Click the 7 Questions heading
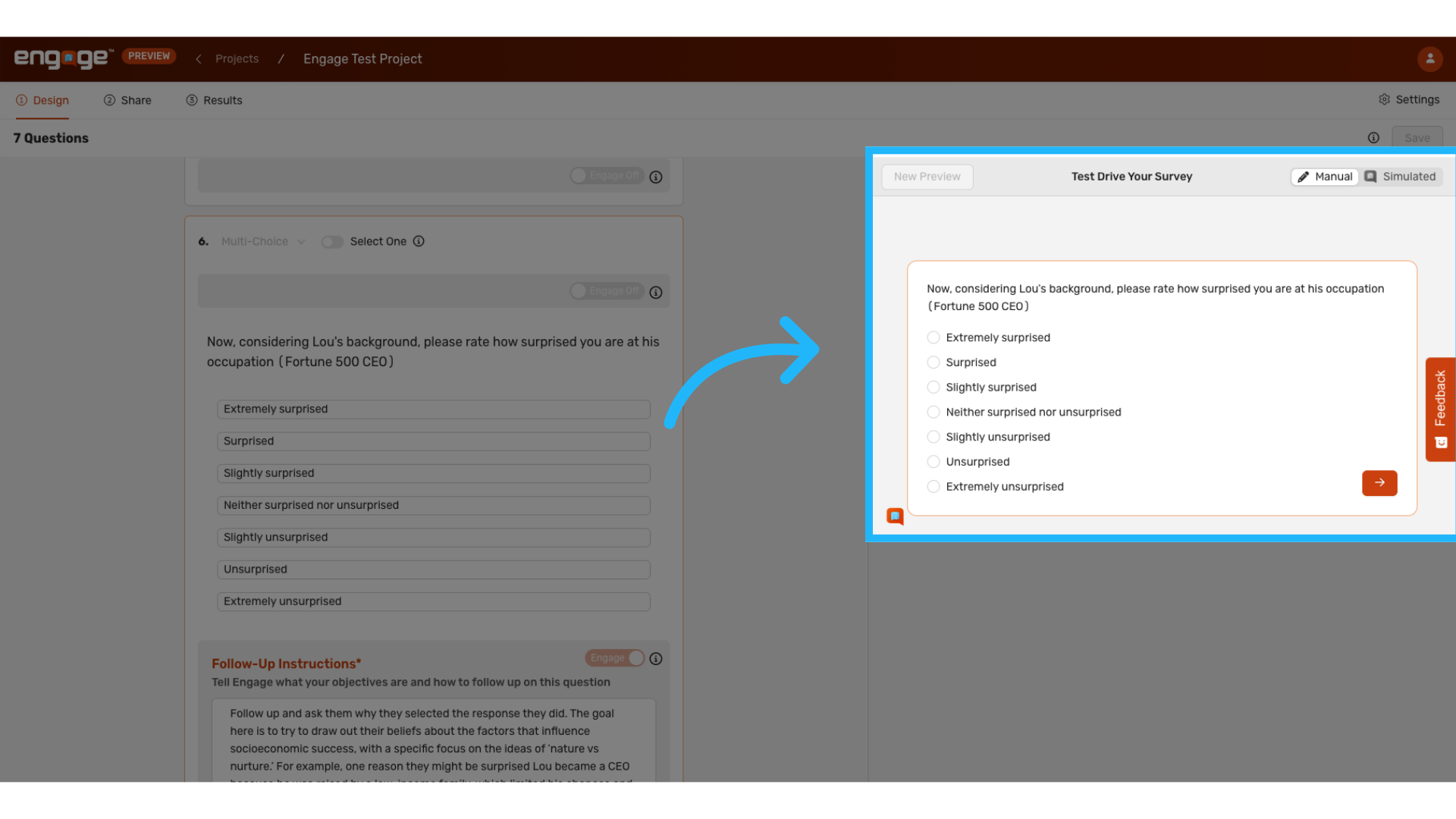 point(51,138)
